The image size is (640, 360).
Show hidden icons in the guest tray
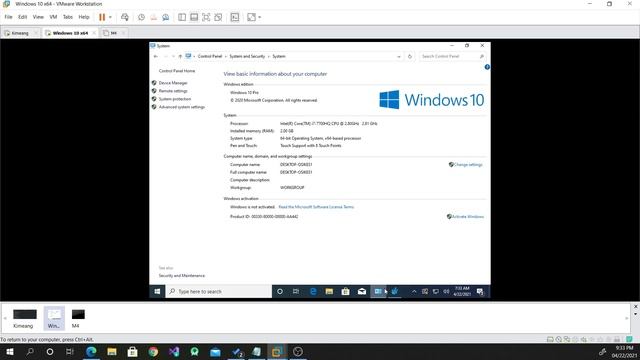(x=414, y=291)
